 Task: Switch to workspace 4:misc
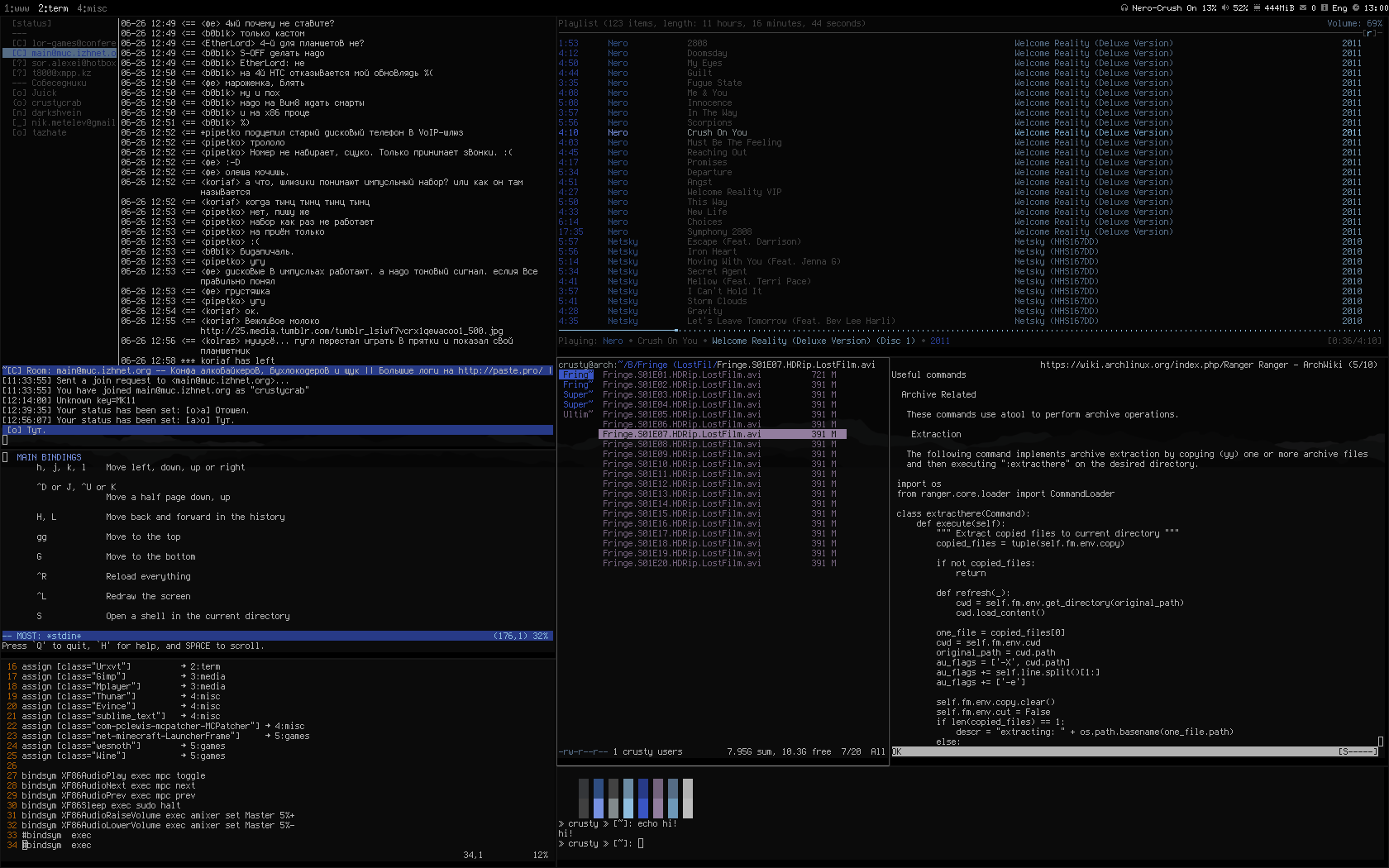pos(92,8)
